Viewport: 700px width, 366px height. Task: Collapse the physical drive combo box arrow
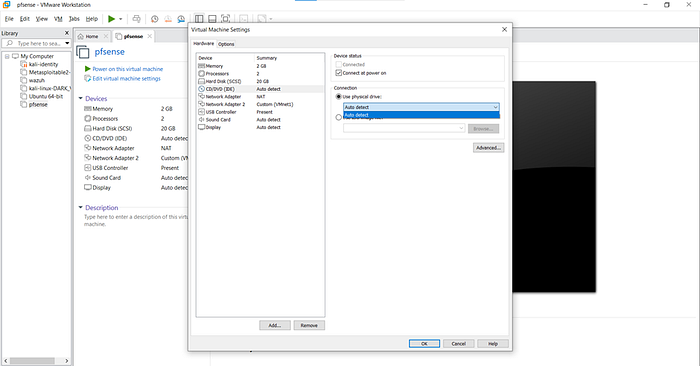pos(495,107)
